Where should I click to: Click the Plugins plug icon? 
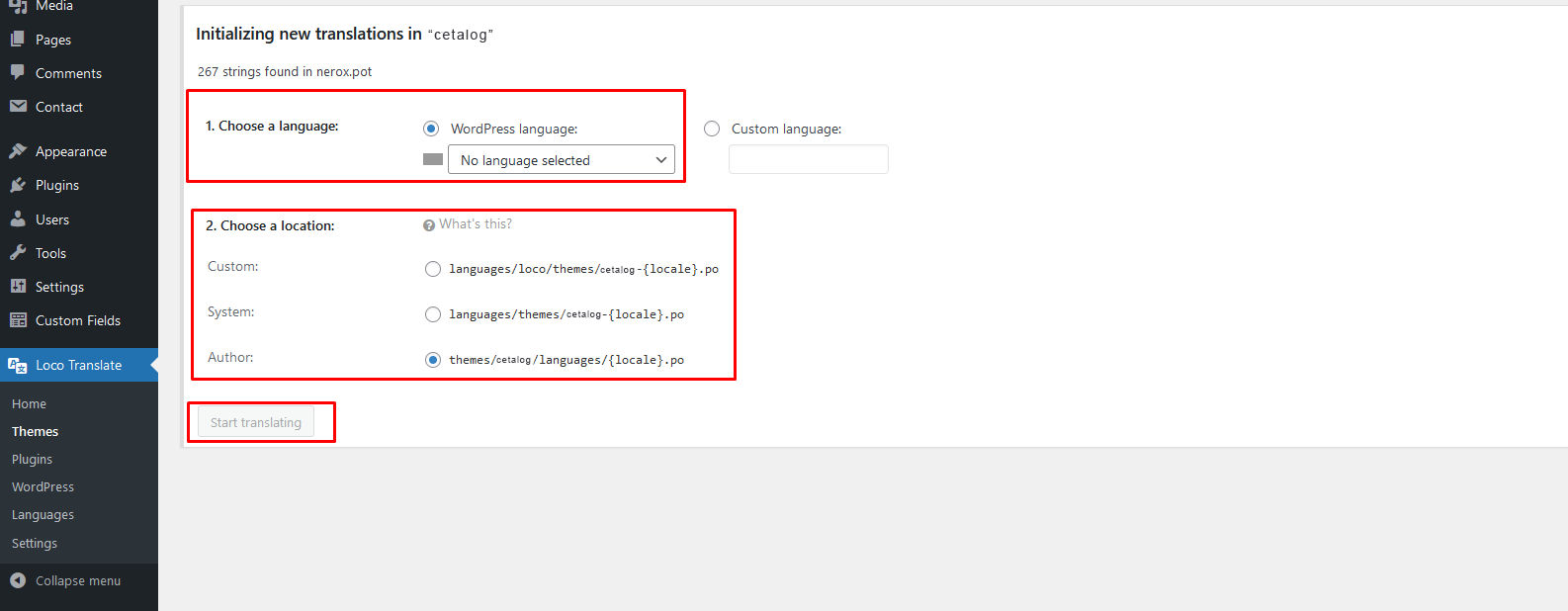tap(18, 185)
